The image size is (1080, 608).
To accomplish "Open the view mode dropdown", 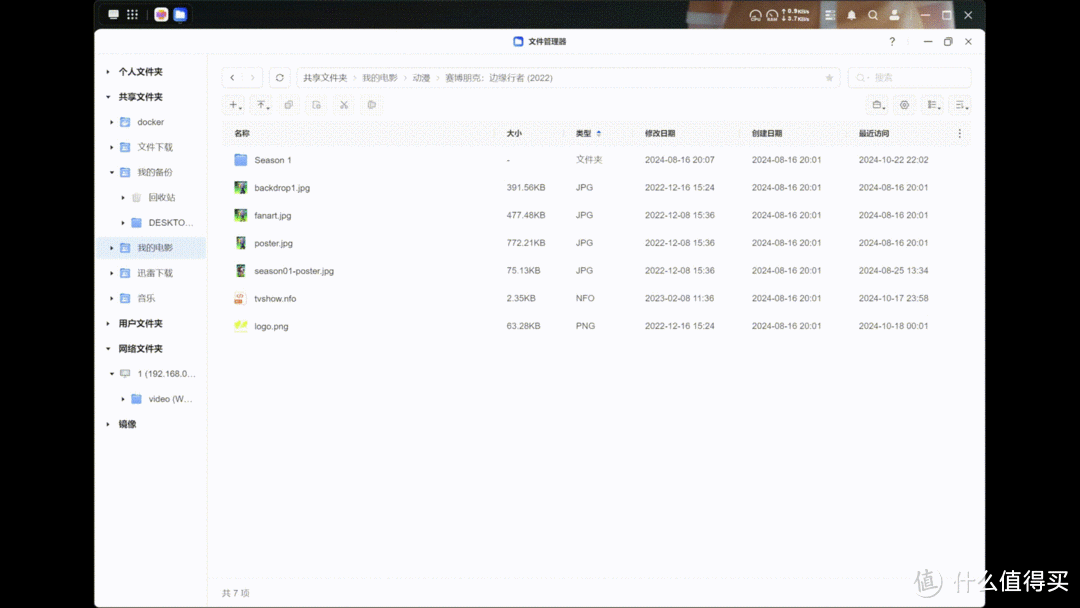I will coord(932,105).
